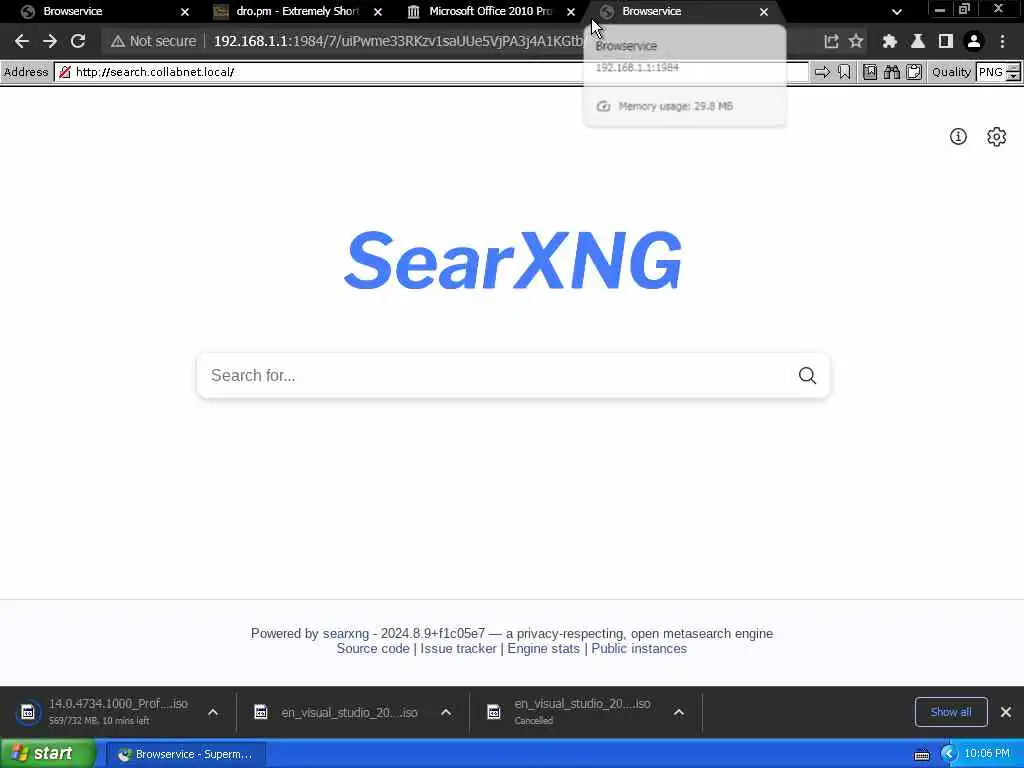The image size is (1024, 768).
Task: Close the downloads bar
Action: click(1006, 712)
